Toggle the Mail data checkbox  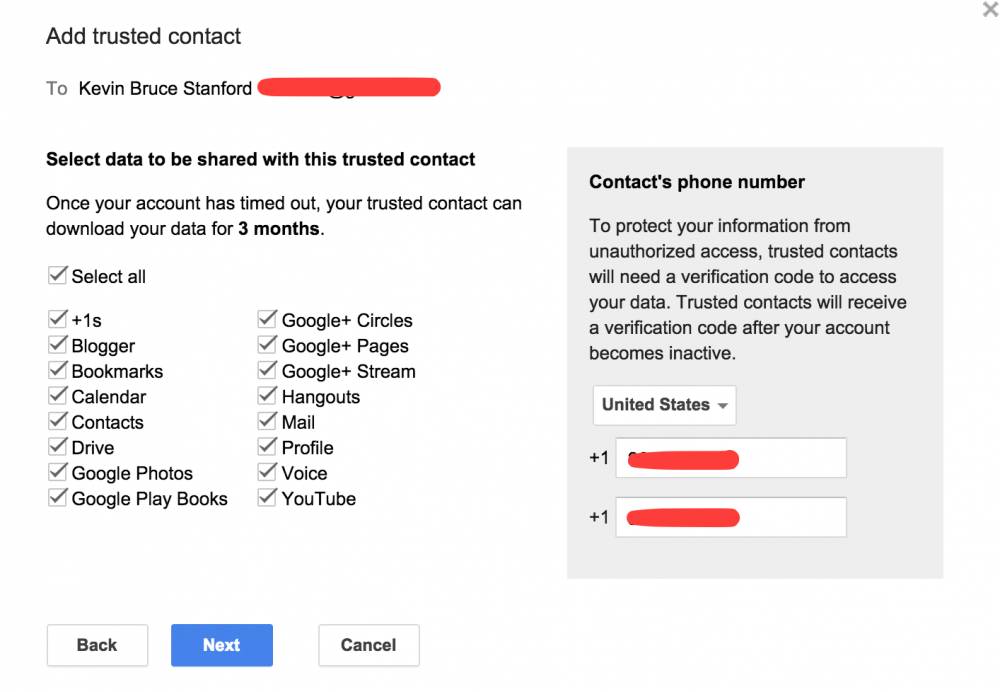(x=267, y=421)
